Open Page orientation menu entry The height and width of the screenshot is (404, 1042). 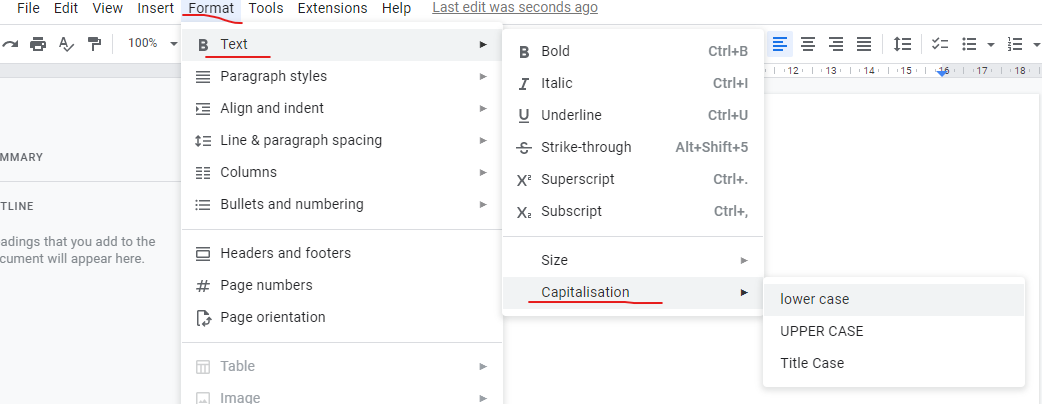coord(342,317)
